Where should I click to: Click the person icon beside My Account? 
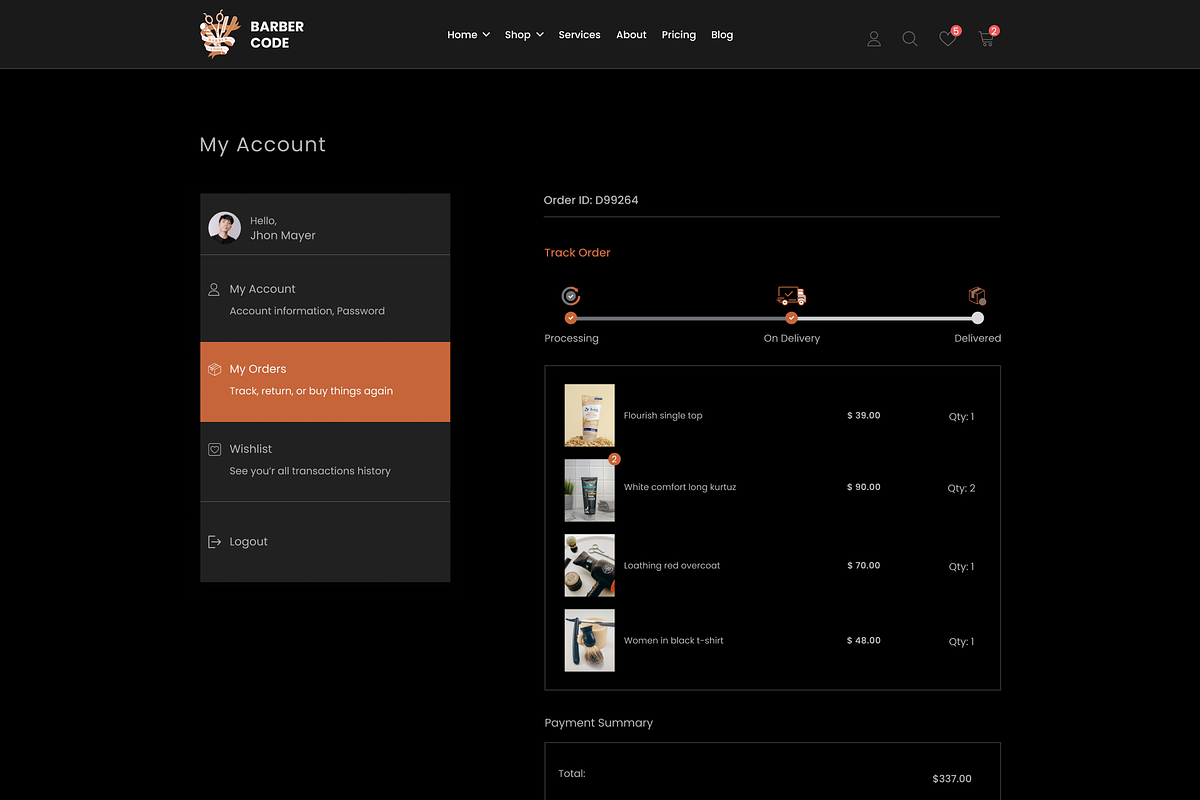(x=214, y=289)
